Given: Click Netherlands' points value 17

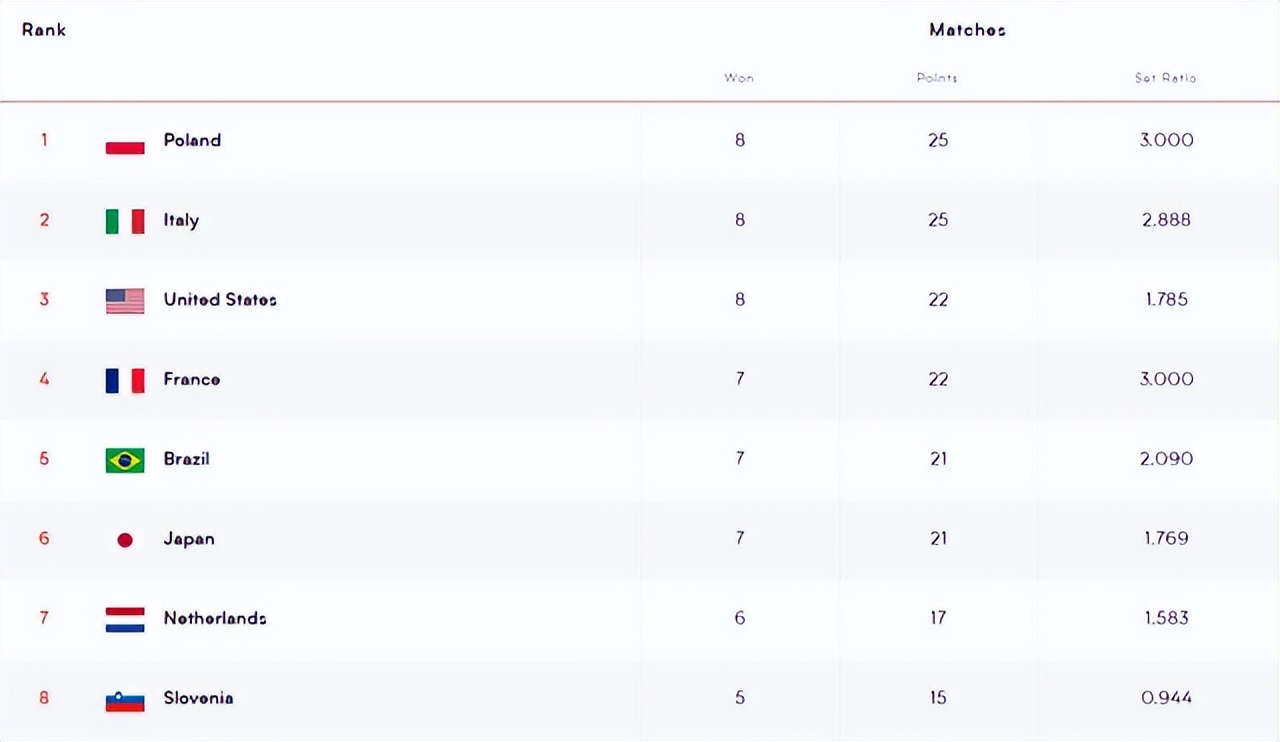Looking at the screenshot, I should 938,618.
